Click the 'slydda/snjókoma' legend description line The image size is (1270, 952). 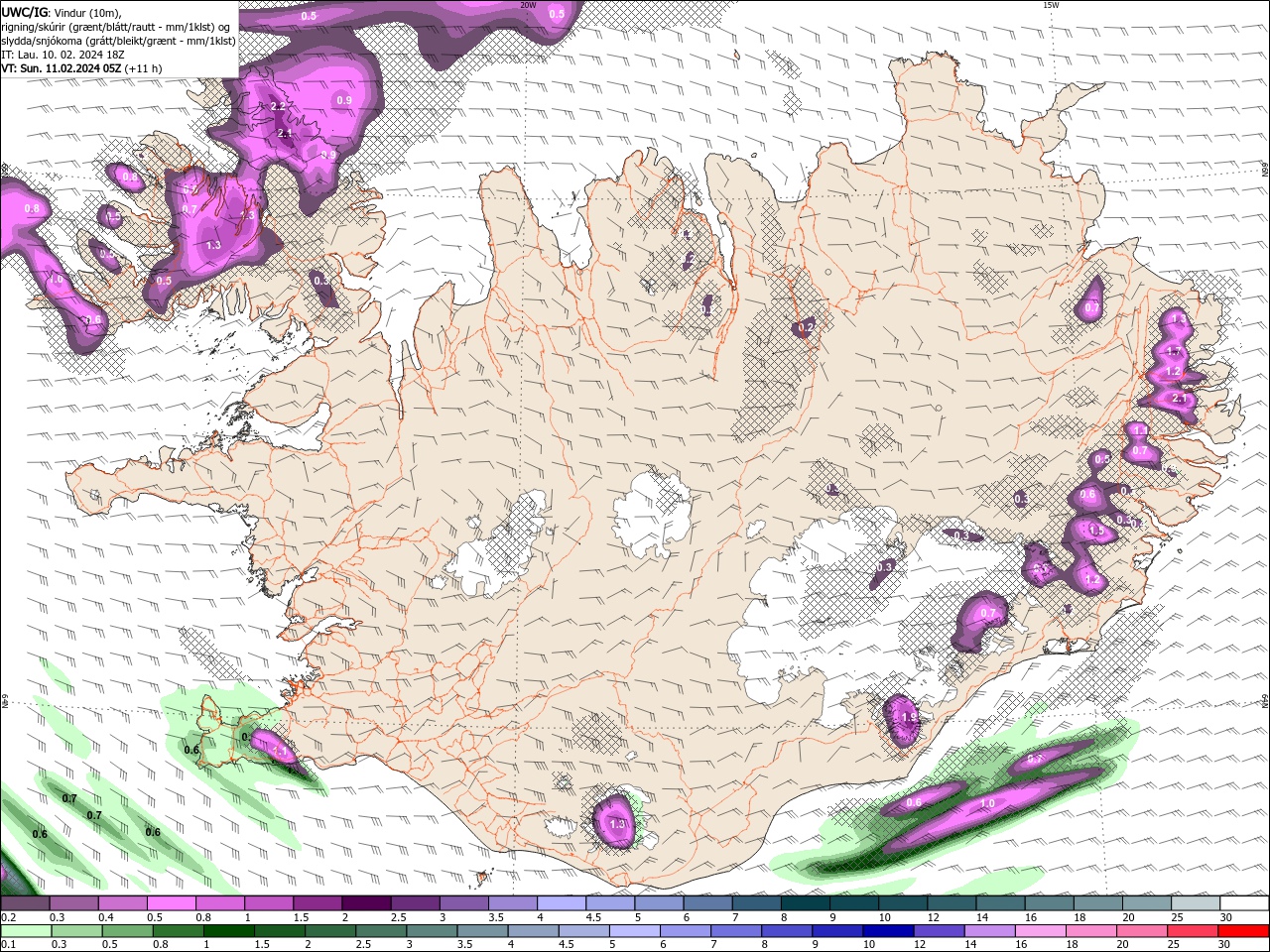coord(119,41)
